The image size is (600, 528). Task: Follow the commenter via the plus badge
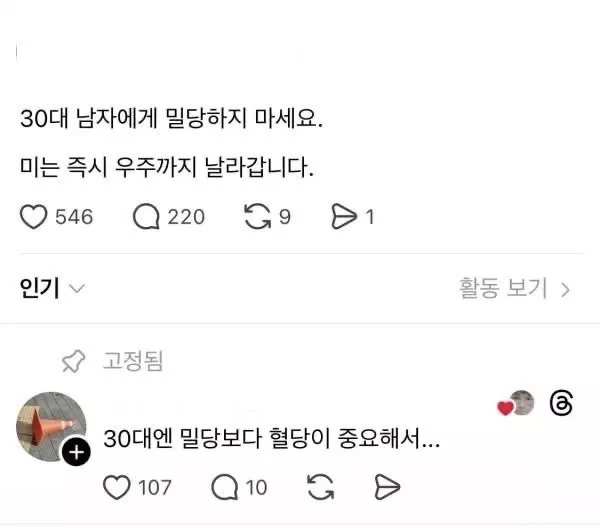click(77, 453)
